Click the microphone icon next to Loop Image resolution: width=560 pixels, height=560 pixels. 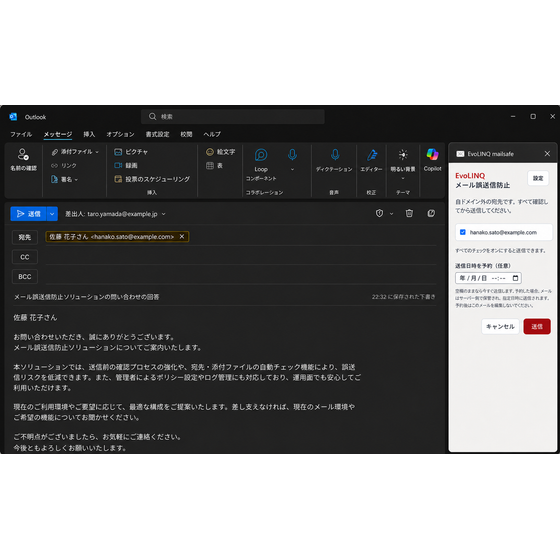292,154
